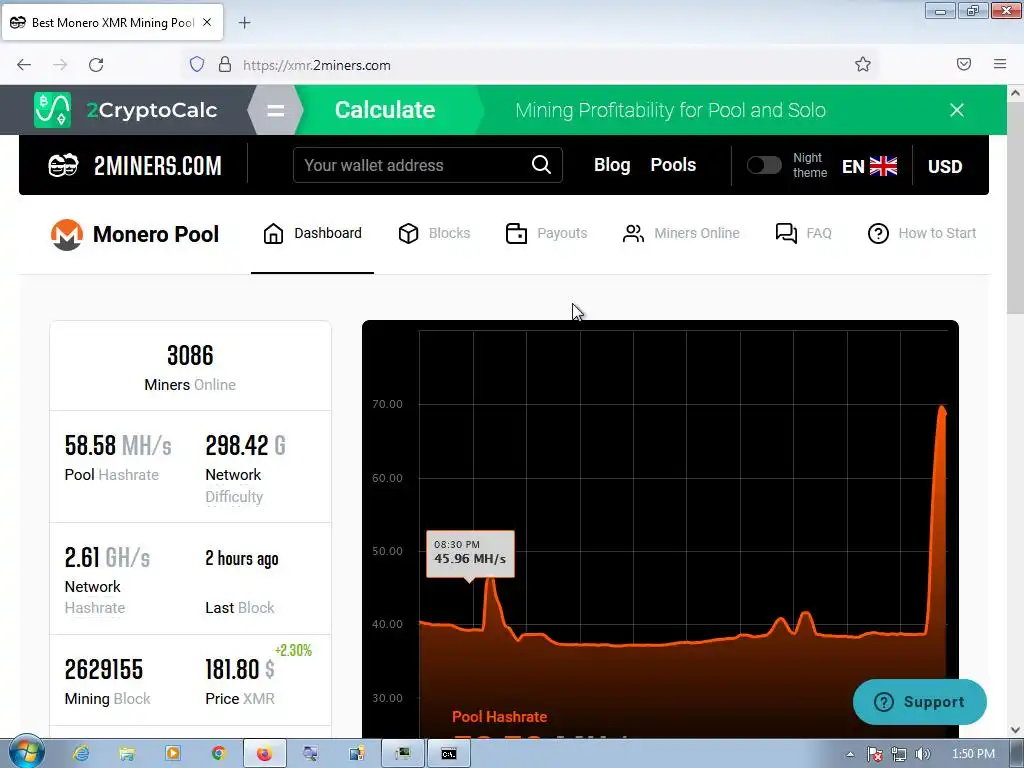Close the Best Monero XMR tab
The width and height of the screenshot is (1024, 768).
click(x=207, y=22)
